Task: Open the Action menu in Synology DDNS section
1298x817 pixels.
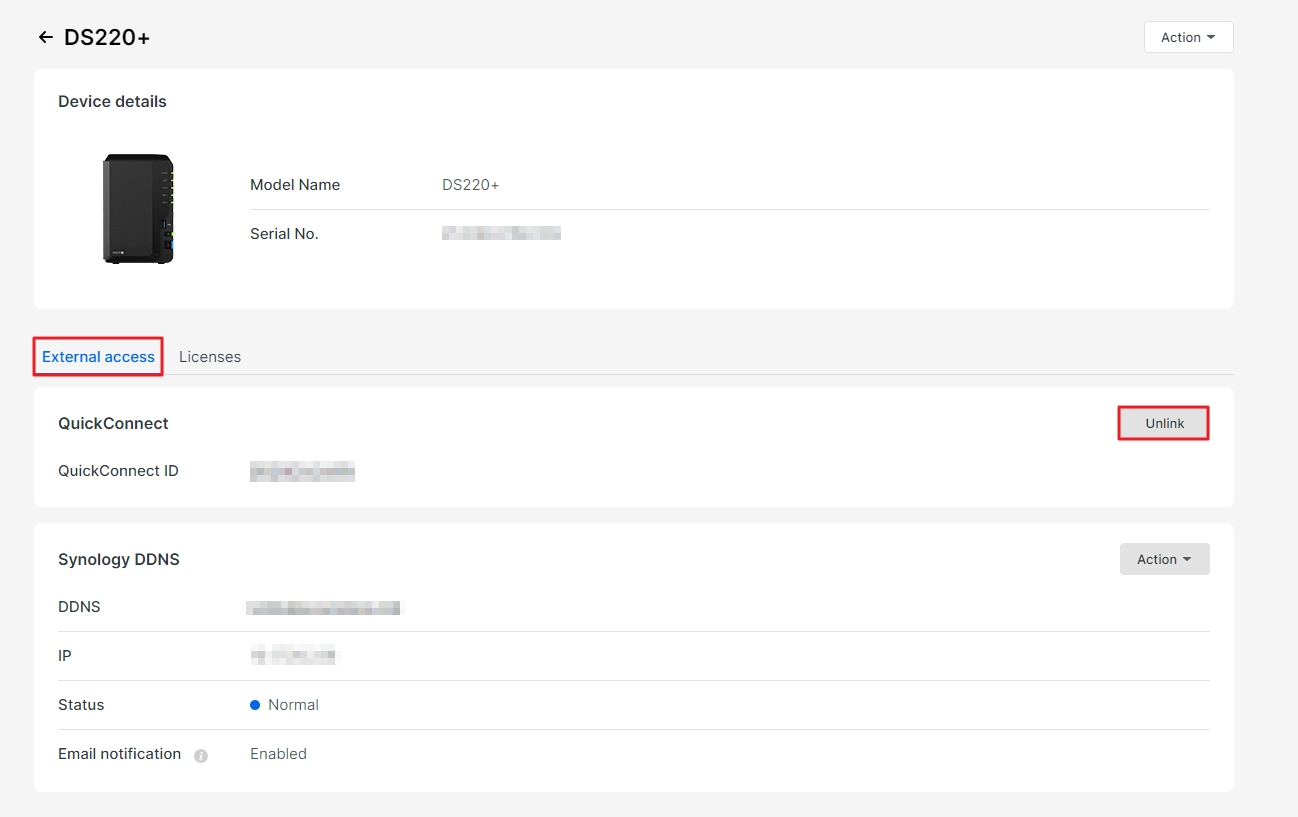Action: point(1164,558)
